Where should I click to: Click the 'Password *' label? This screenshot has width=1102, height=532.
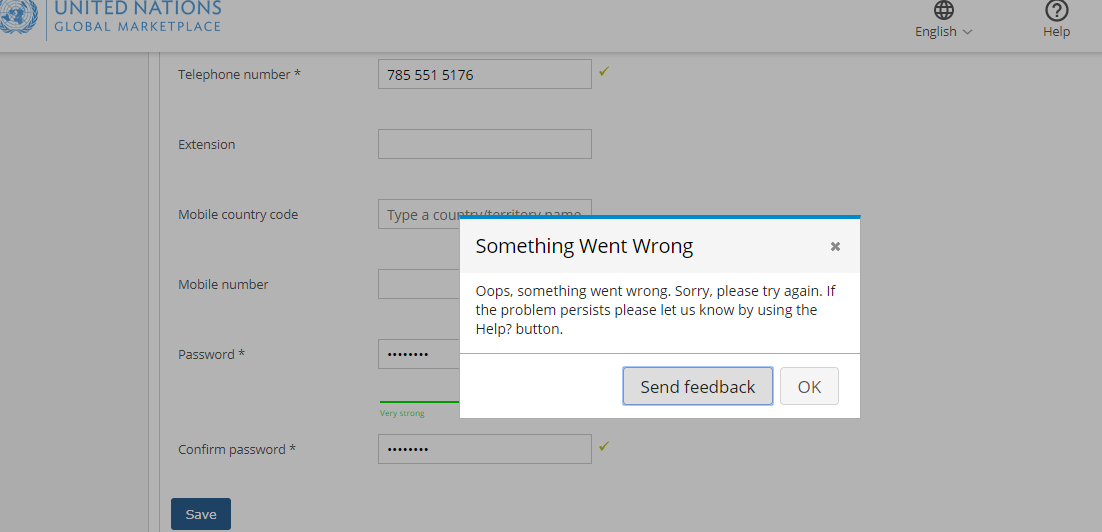tap(212, 354)
